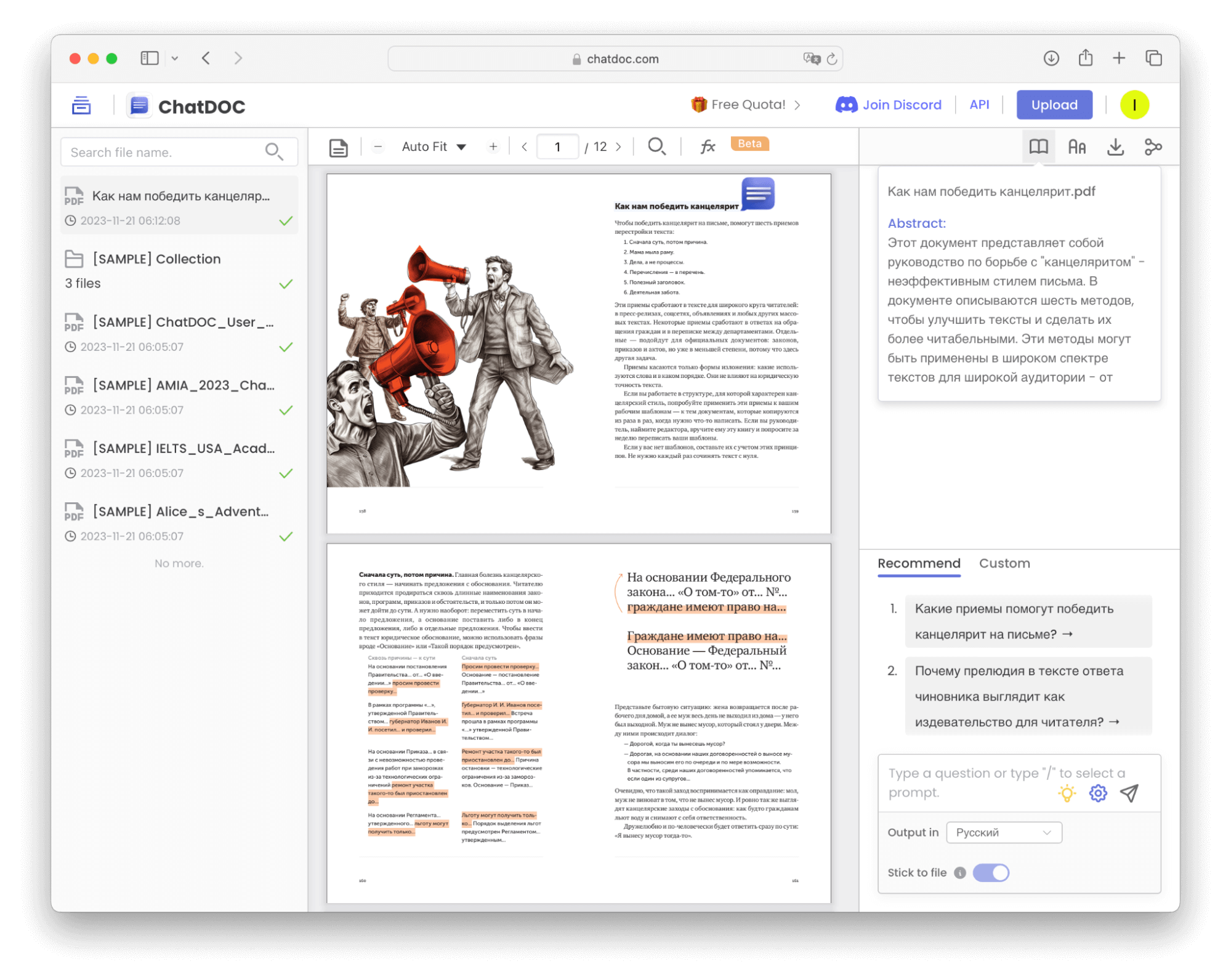Viewport: 1231px width, 980px height.
Task: Select the formula recognition fx tool
Action: pyautogui.click(x=707, y=147)
